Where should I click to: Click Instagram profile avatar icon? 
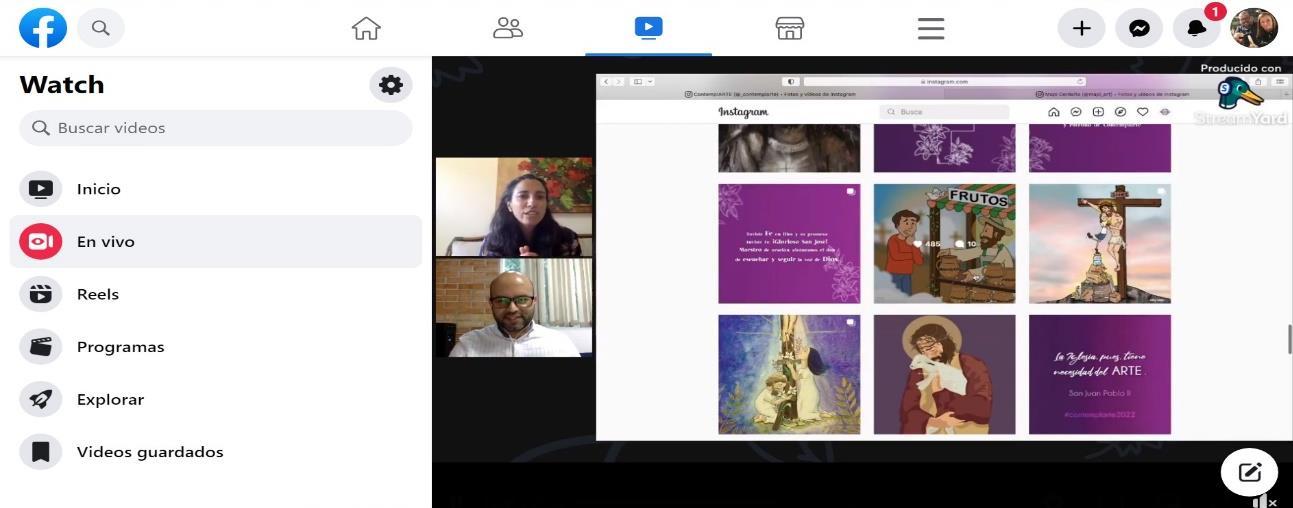1164,112
